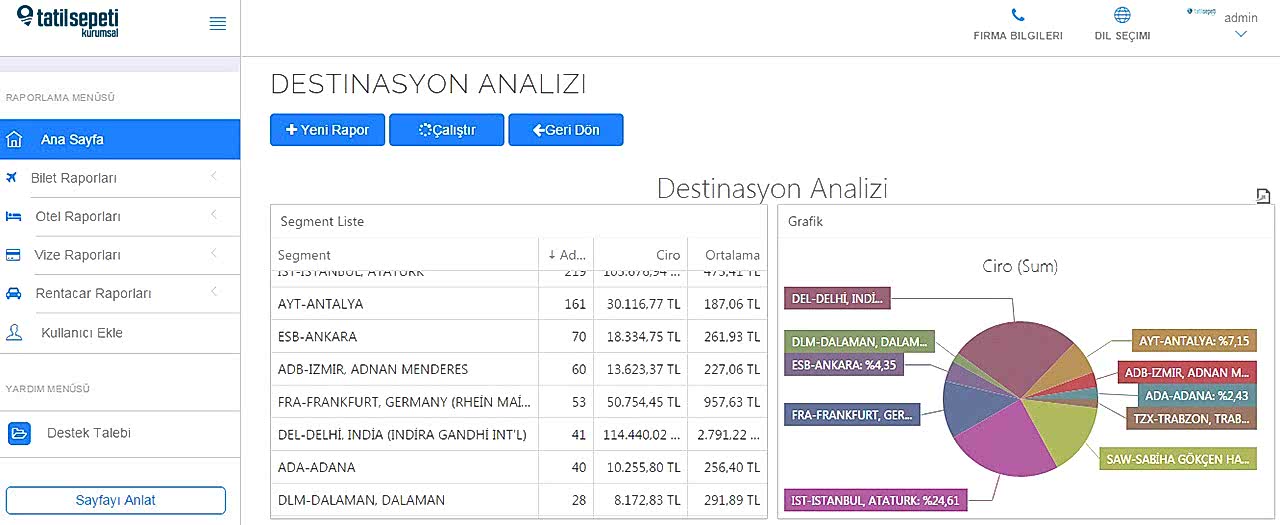Click the export icon above the chart

1263,196
